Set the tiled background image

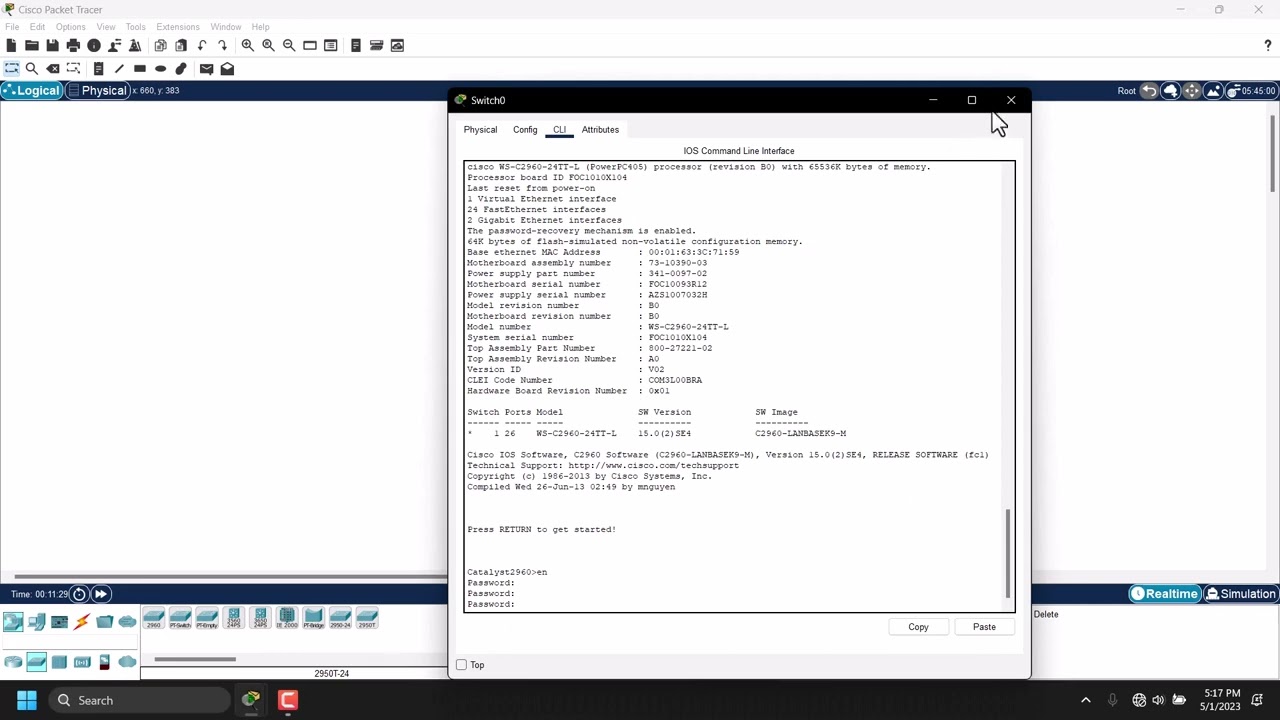click(1213, 91)
